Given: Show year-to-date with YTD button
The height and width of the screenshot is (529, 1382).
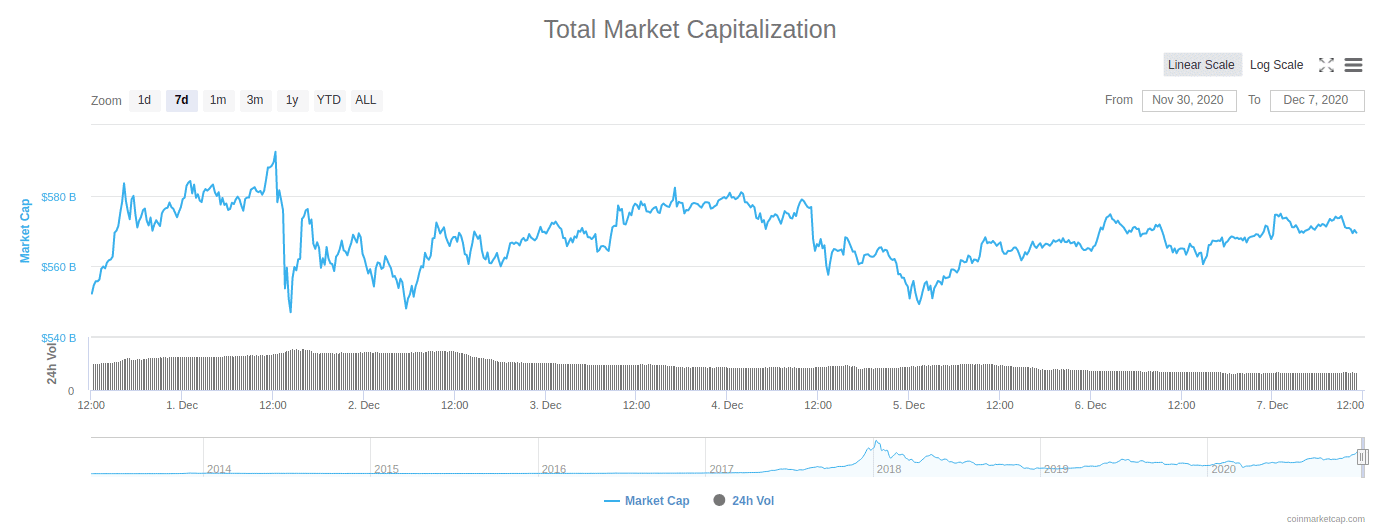Looking at the screenshot, I should 329,100.
